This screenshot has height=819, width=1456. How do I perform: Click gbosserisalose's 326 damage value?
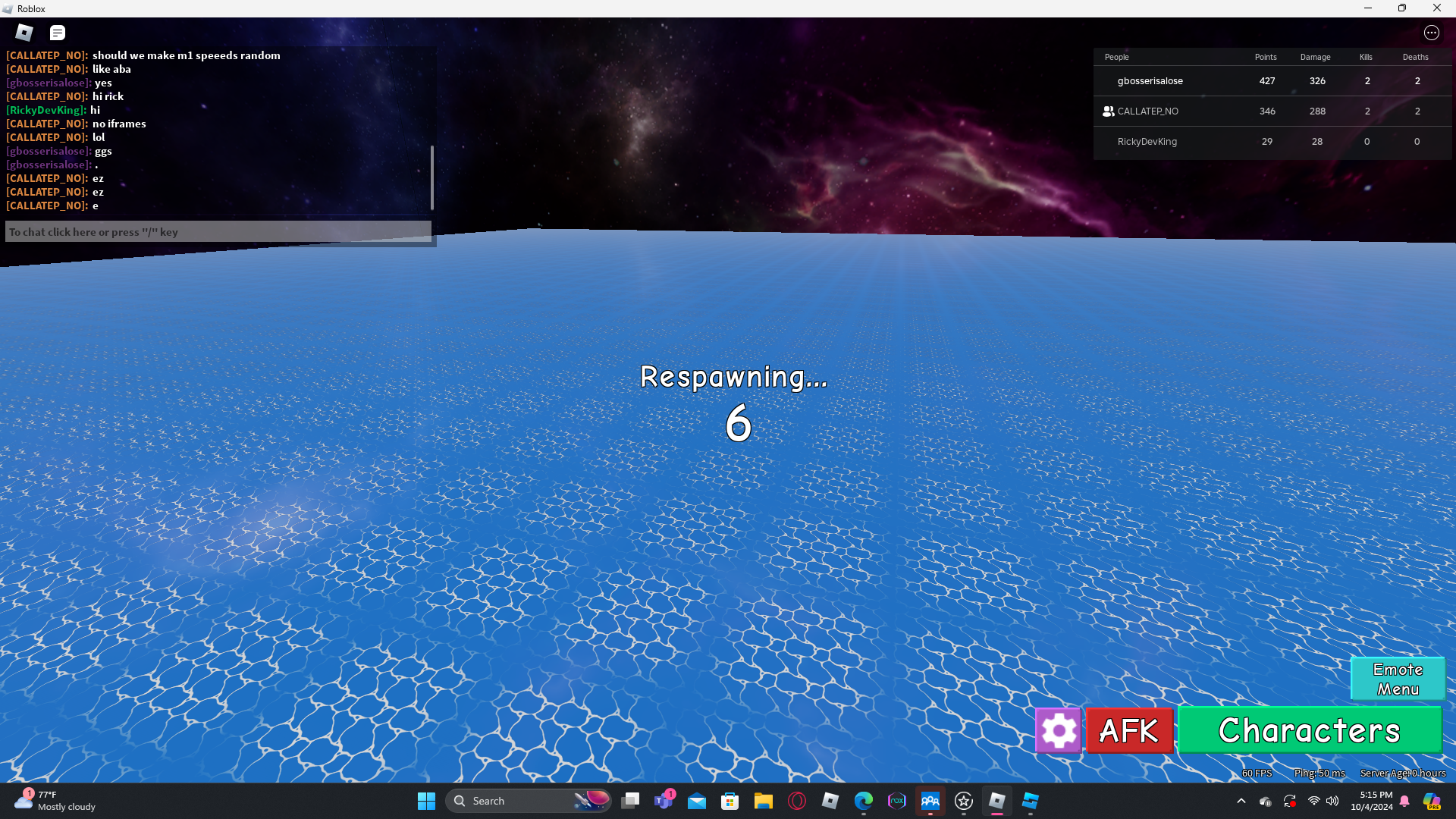point(1317,81)
